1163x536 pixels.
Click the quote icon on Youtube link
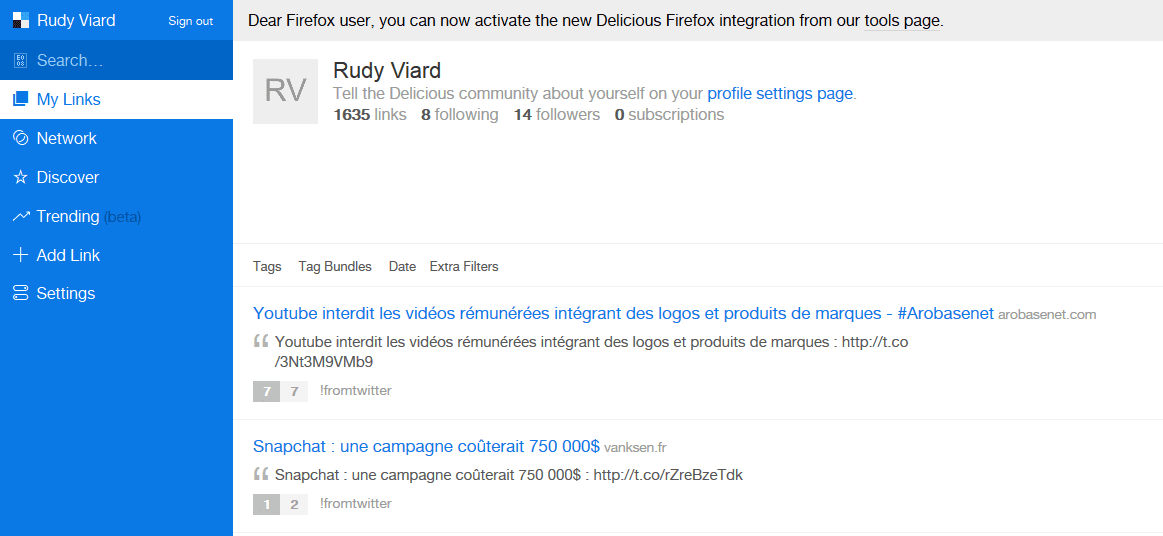260,342
